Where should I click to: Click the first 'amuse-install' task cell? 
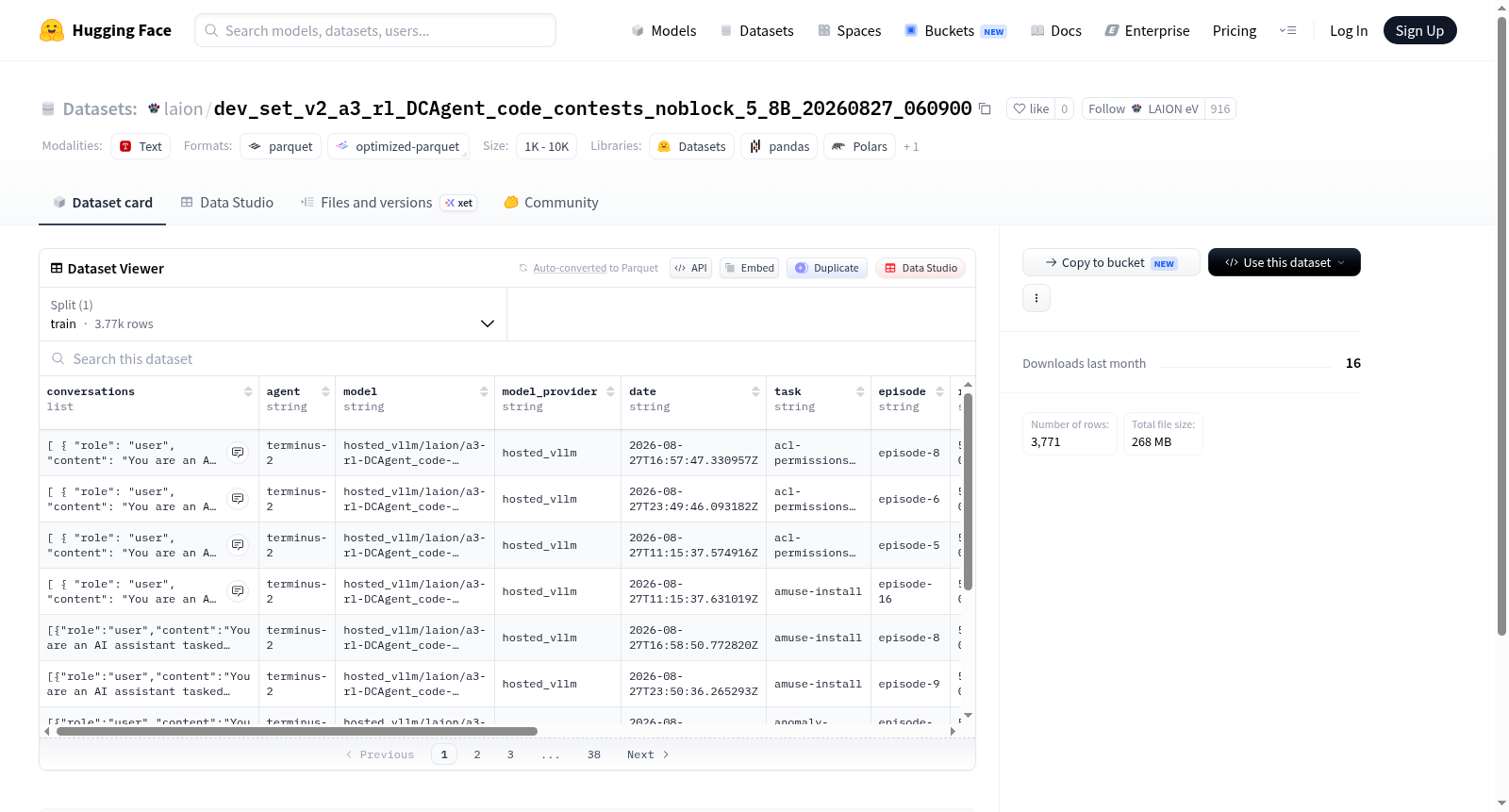[x=818, y=591]
